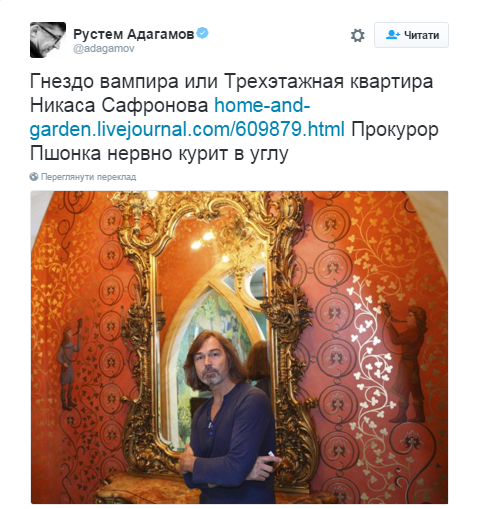Image resolution: width=477 pixels, height=509 pixels.
Task: Click the globe icon beside translation
Action: coord(34,176)
